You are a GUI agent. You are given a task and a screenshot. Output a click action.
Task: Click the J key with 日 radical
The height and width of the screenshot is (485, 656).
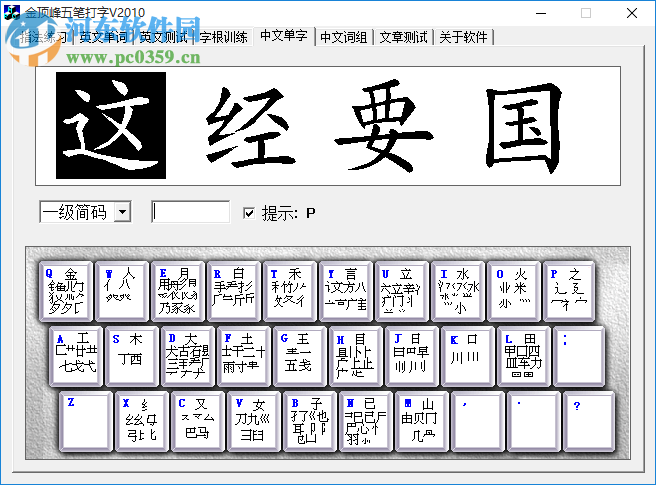coord(413,356)
